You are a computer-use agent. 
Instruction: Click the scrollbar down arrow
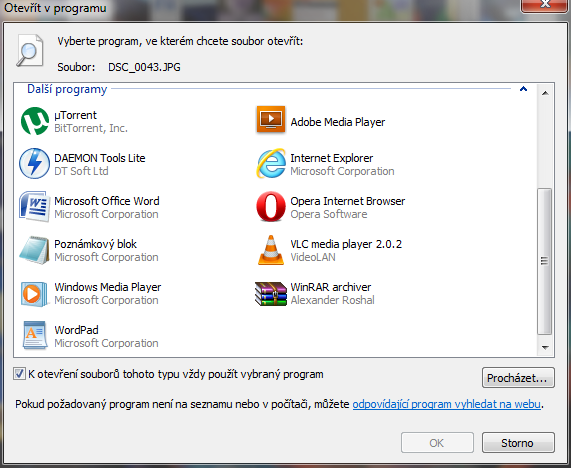(545, 347)
